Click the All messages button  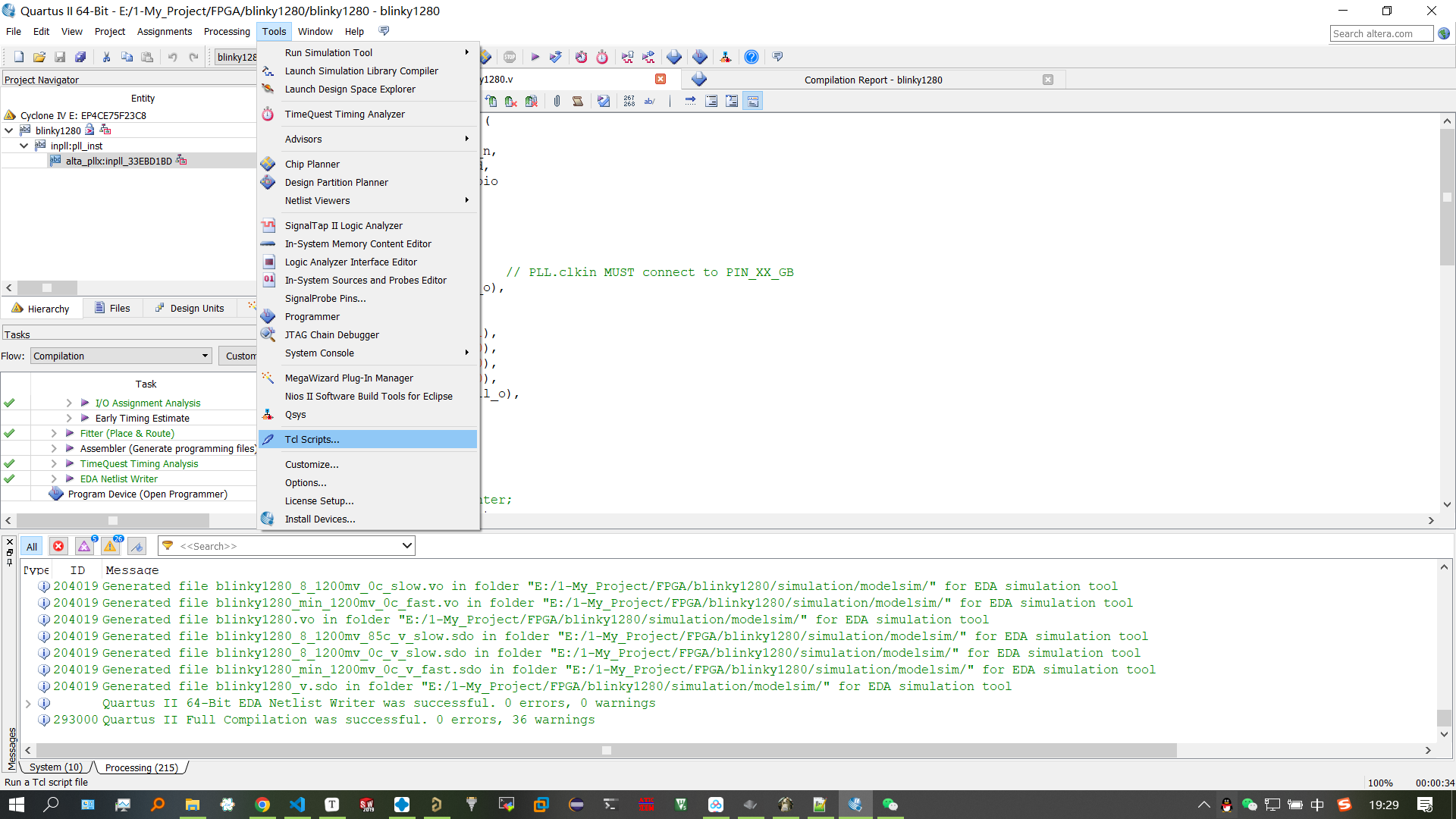pos(32,546)
